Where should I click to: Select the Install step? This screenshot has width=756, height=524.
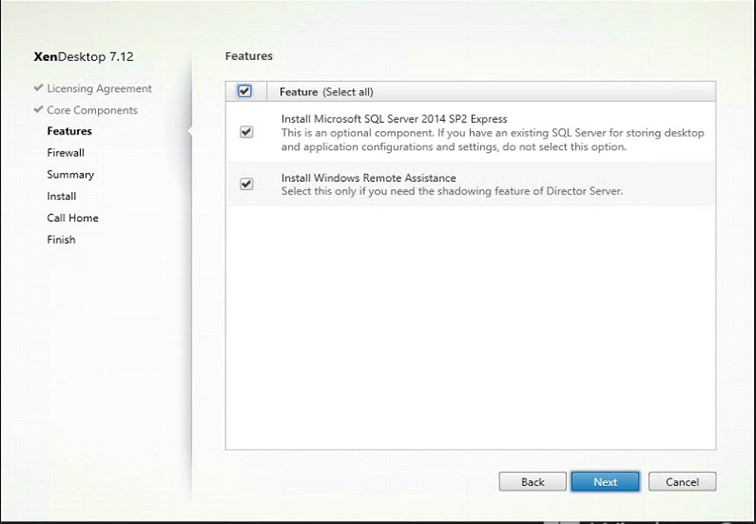click(61, 196)
